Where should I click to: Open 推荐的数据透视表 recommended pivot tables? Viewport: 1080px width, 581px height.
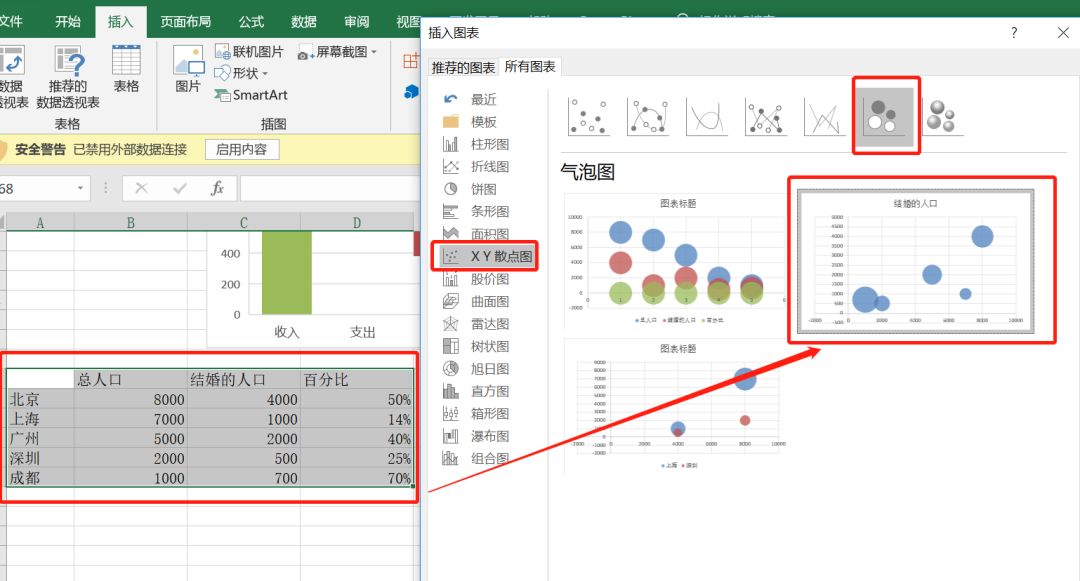click(x=68, y=77)
